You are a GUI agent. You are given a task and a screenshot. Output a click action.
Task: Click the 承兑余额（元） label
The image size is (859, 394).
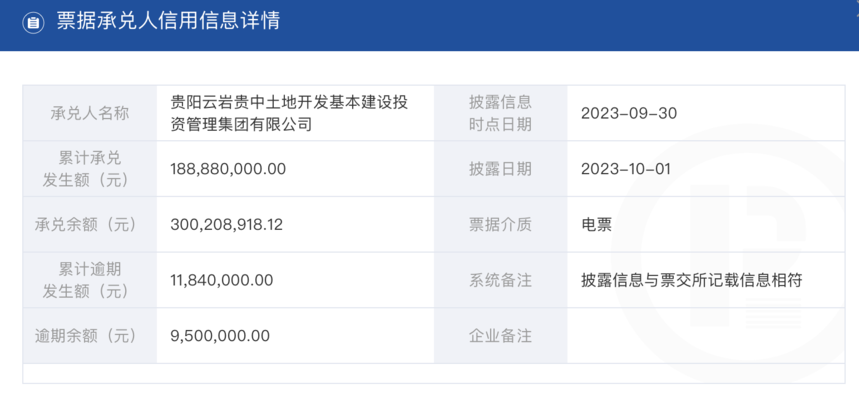(89, 225)
